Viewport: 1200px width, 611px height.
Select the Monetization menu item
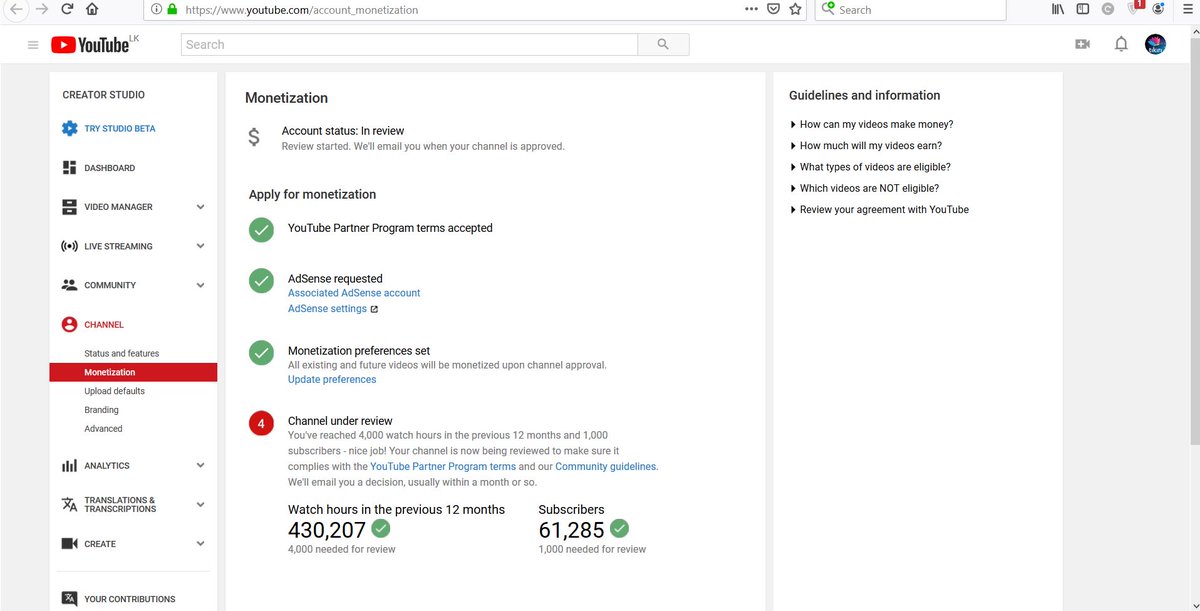(x=133, y=372)
